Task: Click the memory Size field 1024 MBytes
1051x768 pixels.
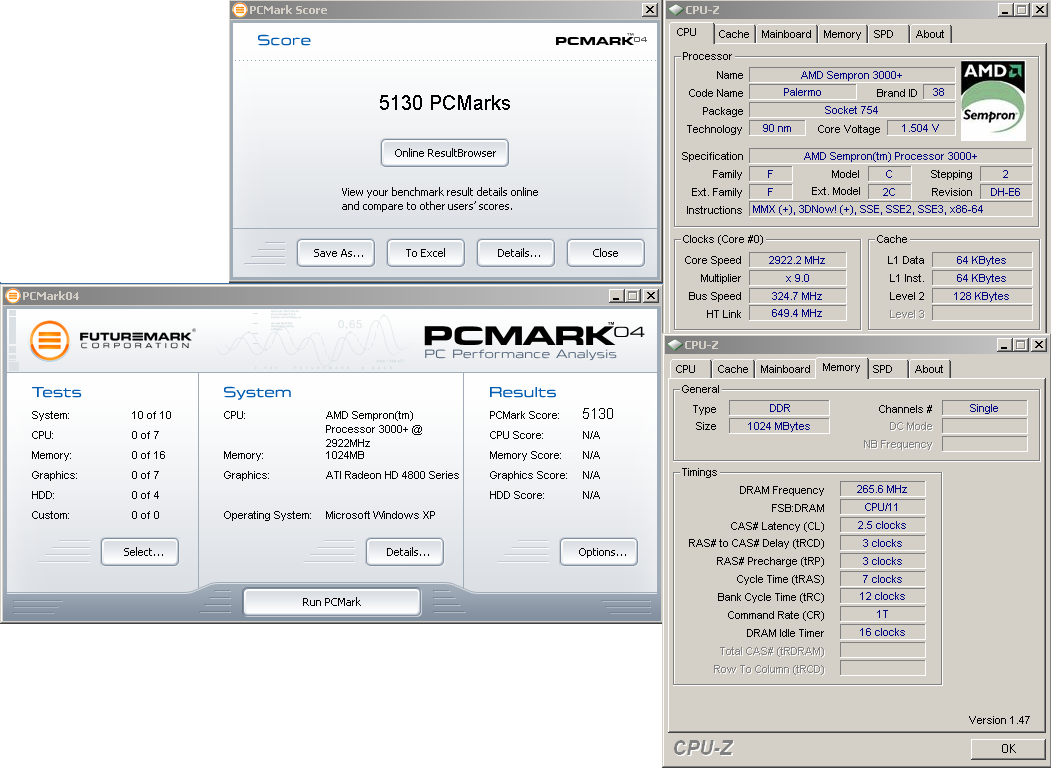Action: point(780,426)
